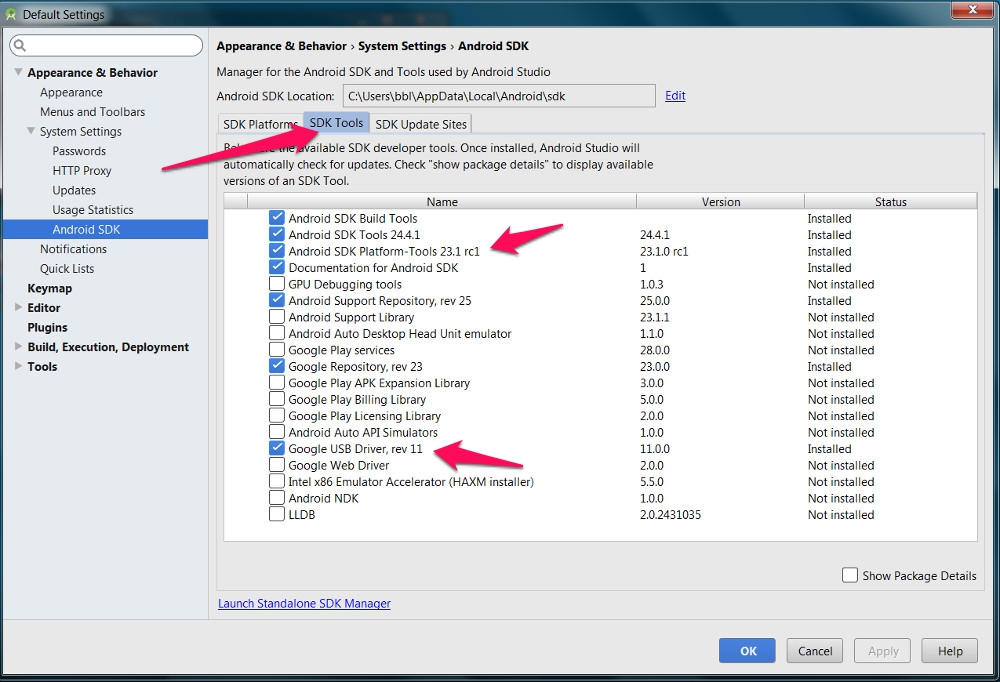Screen dimensions: 1000x682
Task: Open Notifications settings
Action: [x=73, y=249]
